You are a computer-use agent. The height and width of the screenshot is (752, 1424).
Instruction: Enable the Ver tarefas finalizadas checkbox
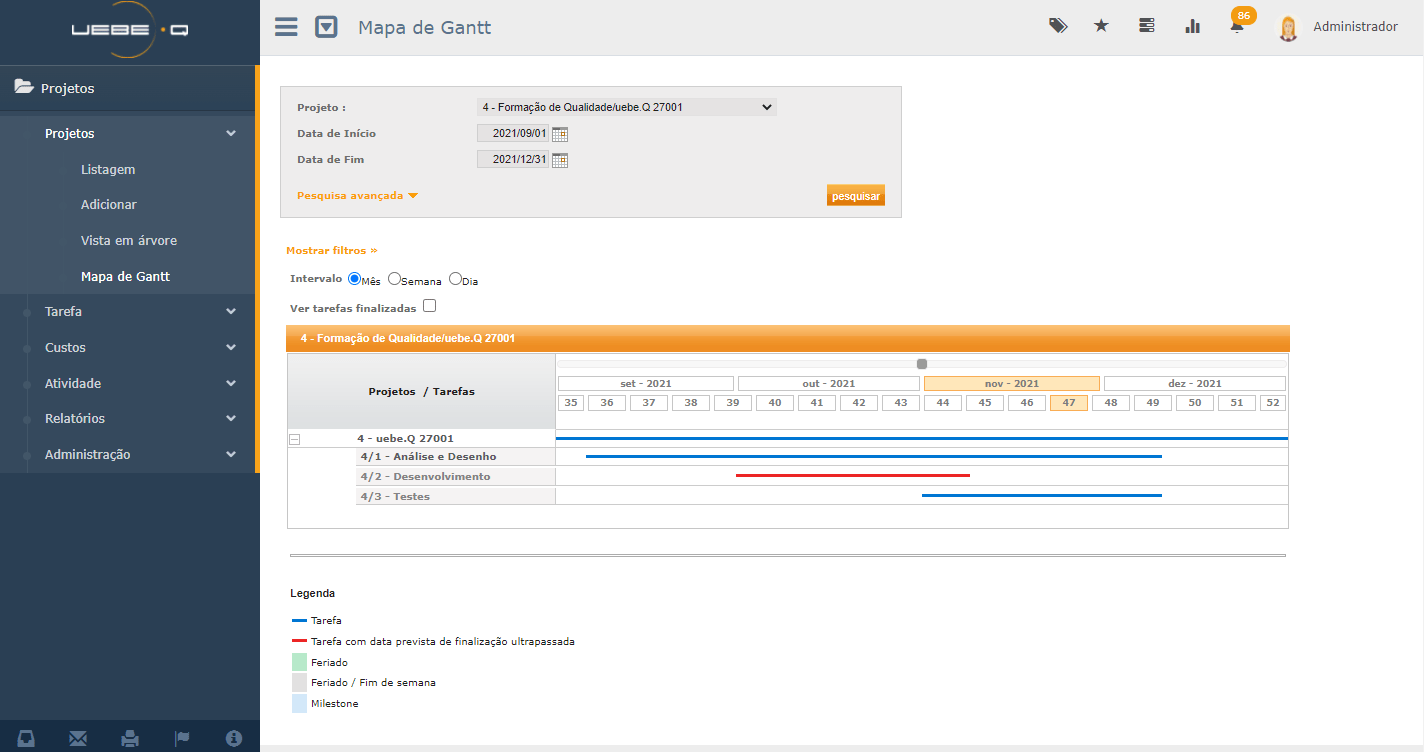(430, 306)
